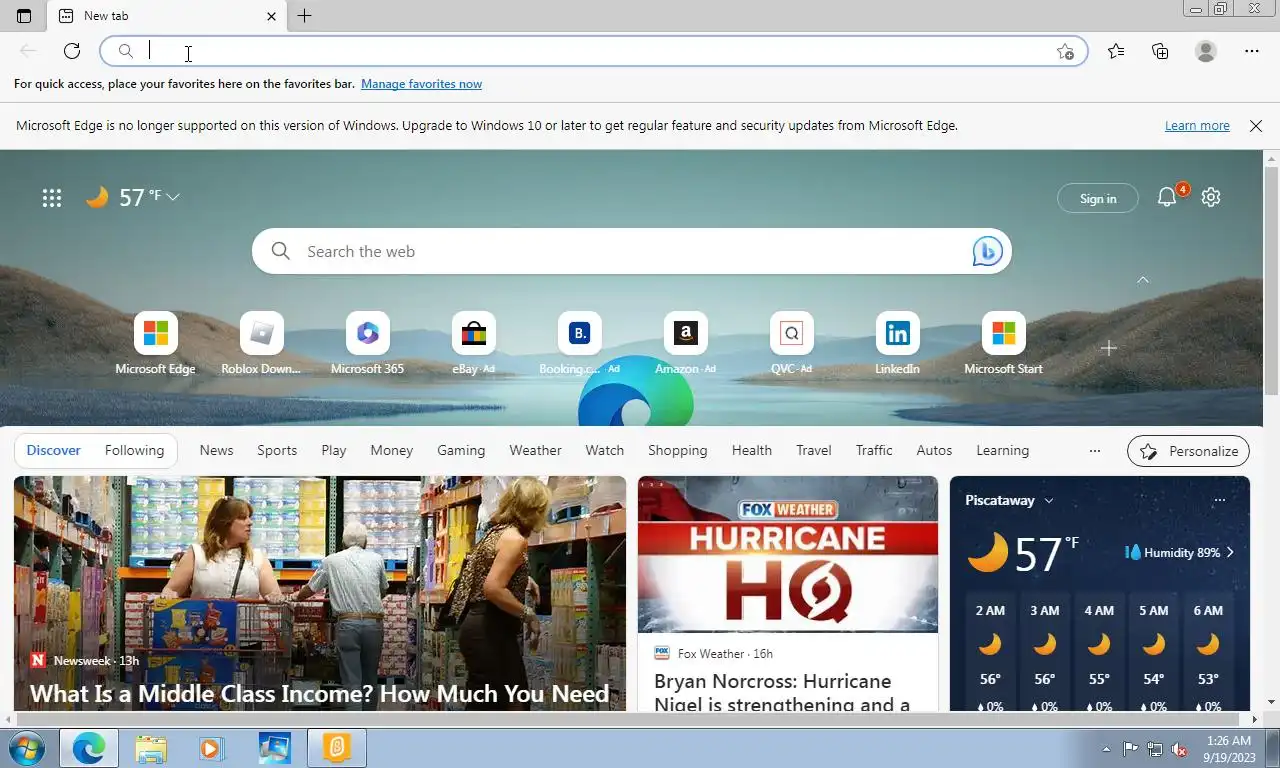
Task: Open Fox Weather Hurricane HQ thumbnail
Action: tap(788, 554)
